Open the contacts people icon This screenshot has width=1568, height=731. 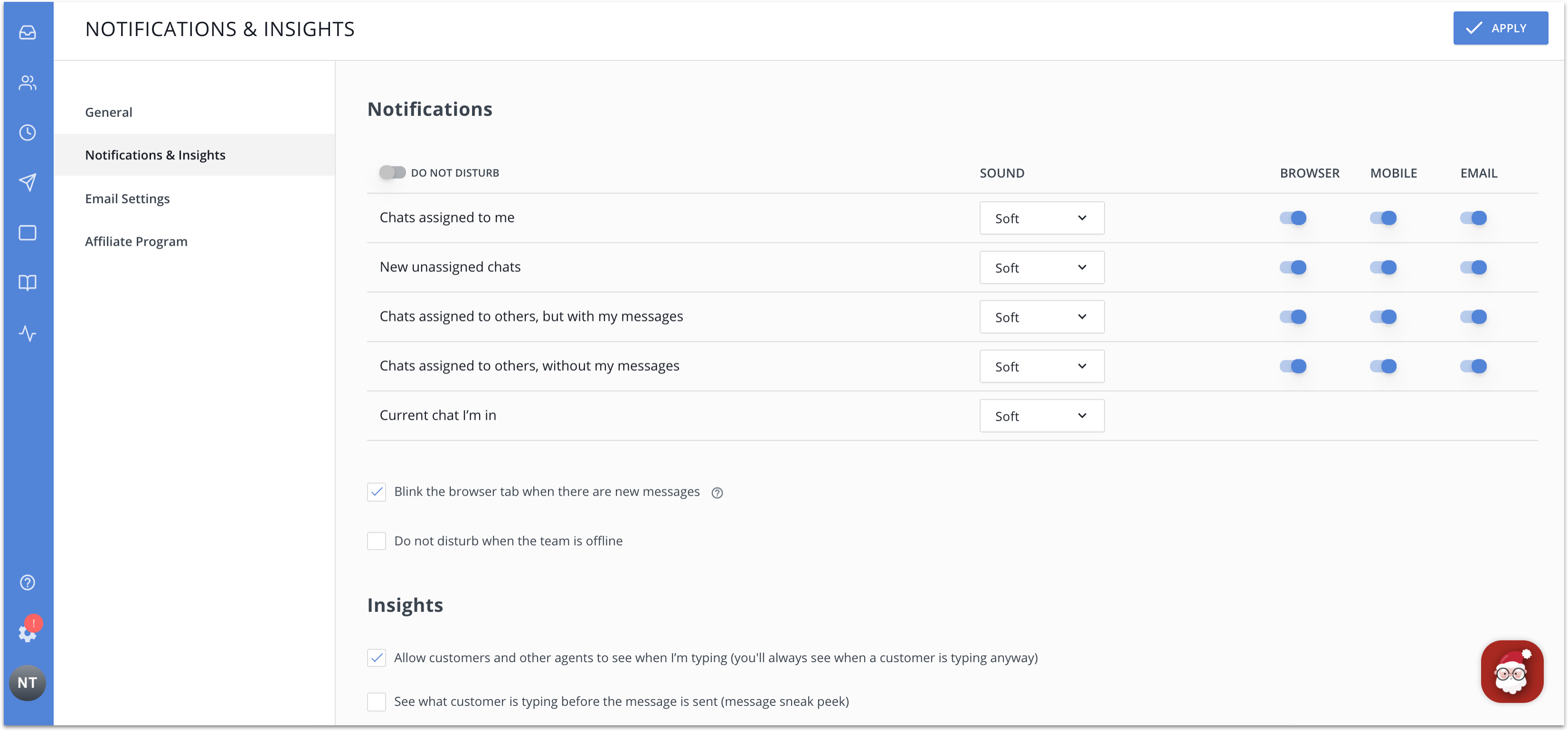[x=28, y=83]
